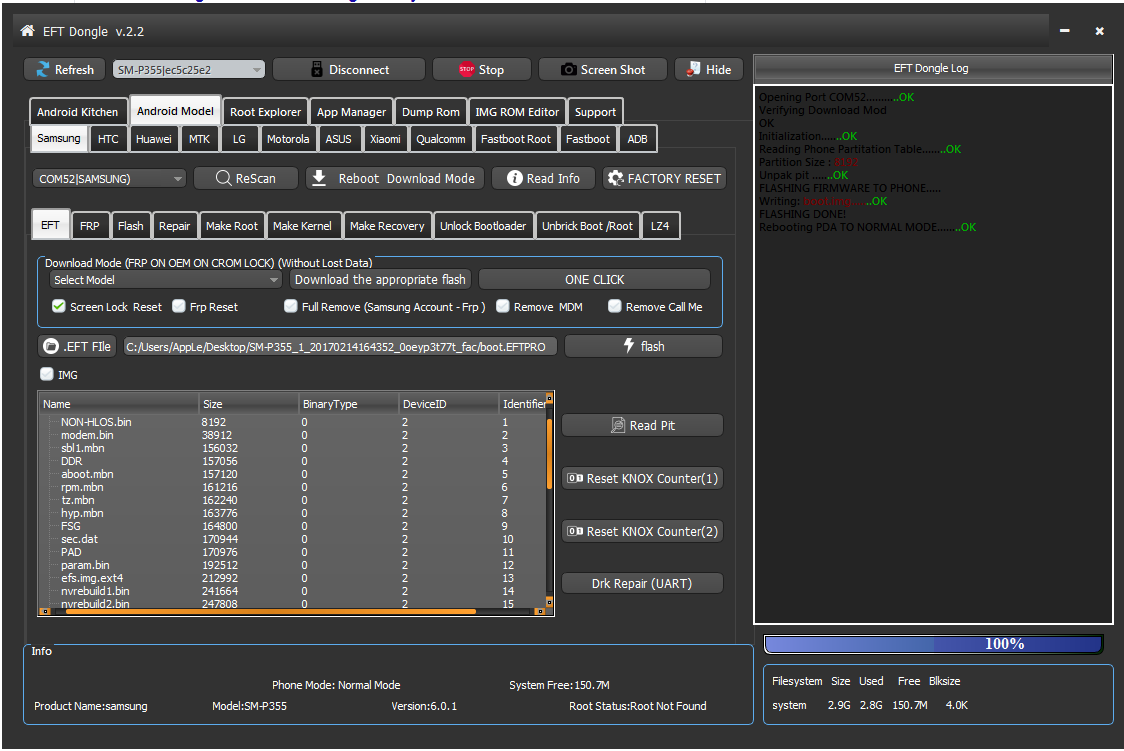Switch to Android Kitchen tab
Screen dimensions: 1124x751
(x=77, y=112)
